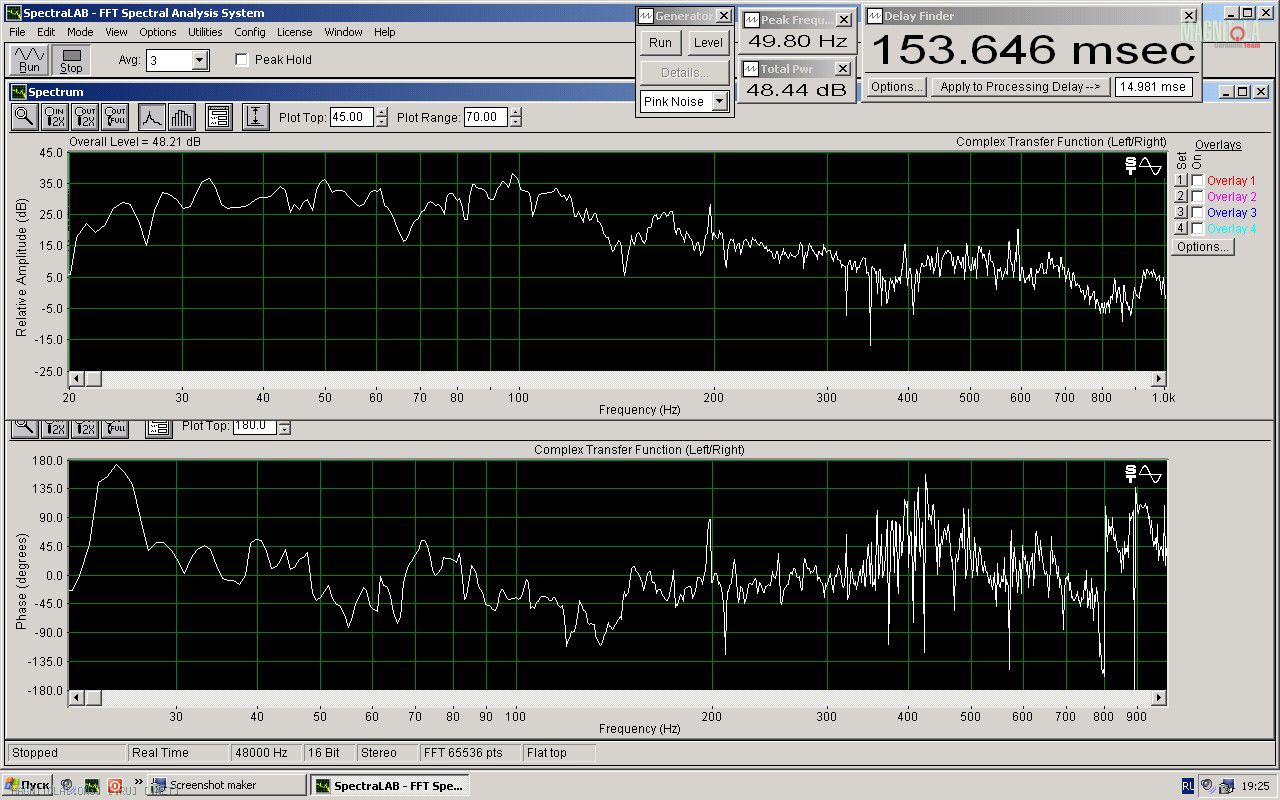1280x800 pixels.
Task: Enable the Peak Hold checkbox
Action: pos(241,60)
